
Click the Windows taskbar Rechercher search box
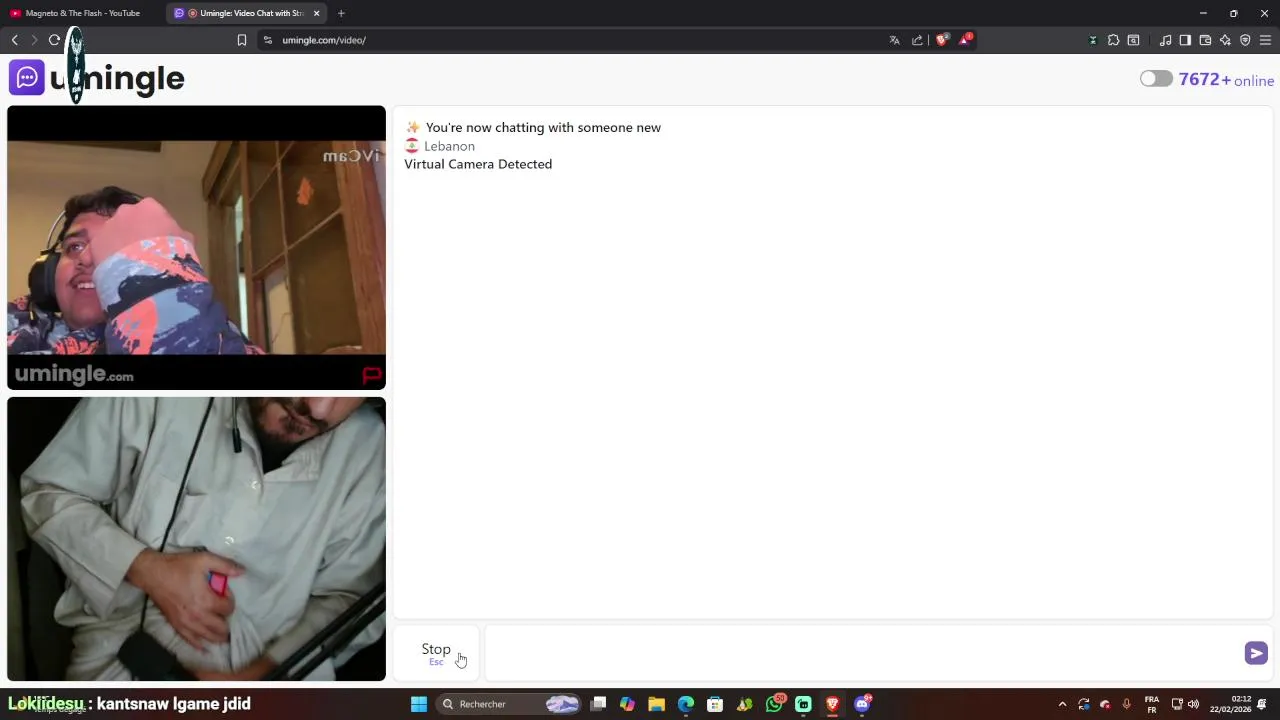coord(508,704)
